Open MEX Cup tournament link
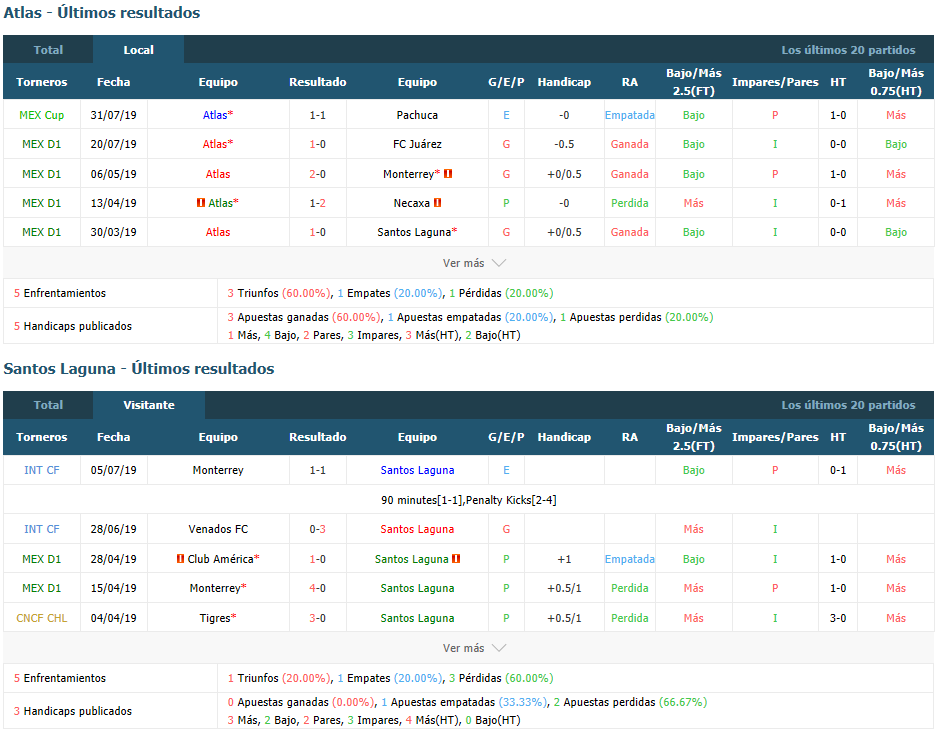Image resolution: width=940 pixels, height=733 pixels. 41,115
